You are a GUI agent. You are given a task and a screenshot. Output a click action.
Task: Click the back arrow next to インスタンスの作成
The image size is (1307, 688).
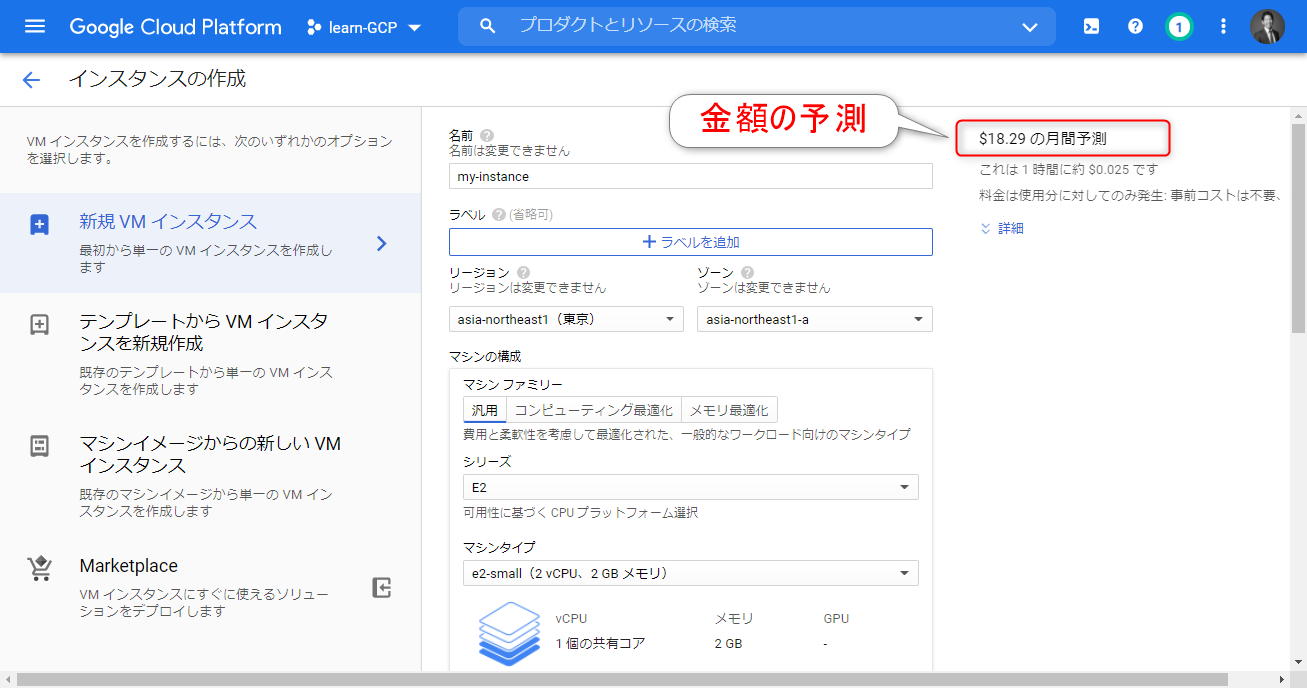coord(31,80)
